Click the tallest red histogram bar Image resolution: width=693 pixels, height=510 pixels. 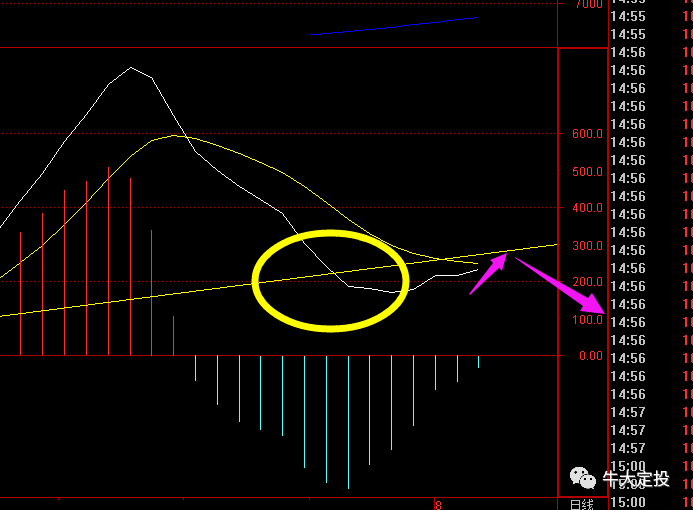point(108,260)
